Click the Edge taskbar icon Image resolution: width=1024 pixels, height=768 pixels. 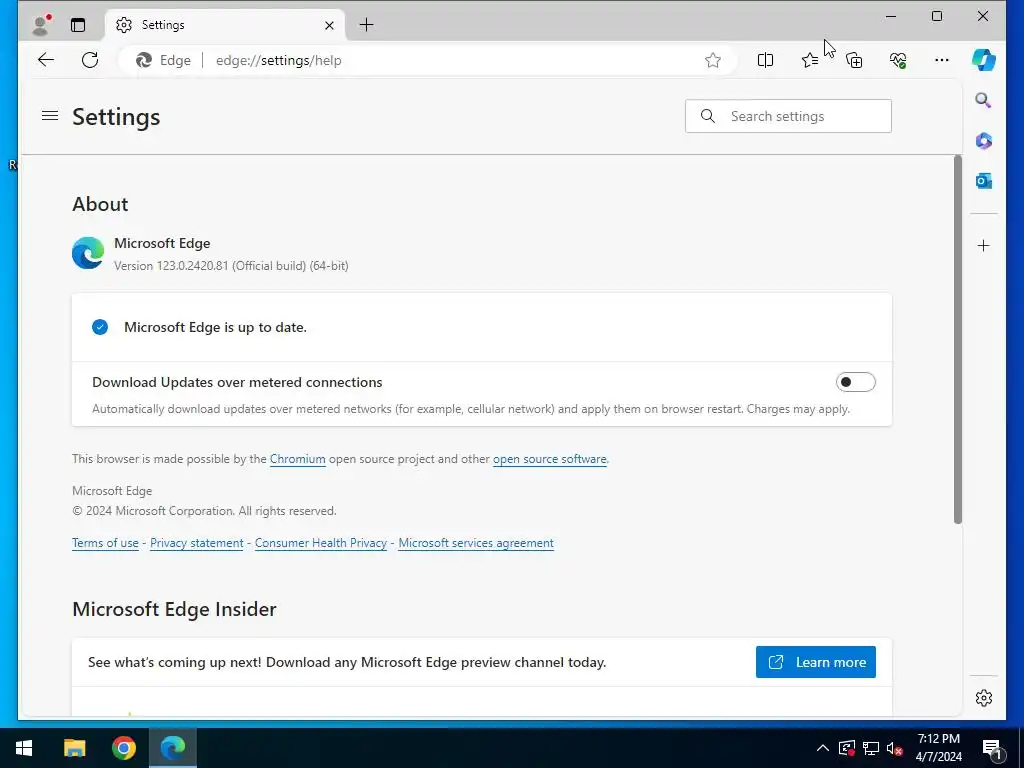173,748
